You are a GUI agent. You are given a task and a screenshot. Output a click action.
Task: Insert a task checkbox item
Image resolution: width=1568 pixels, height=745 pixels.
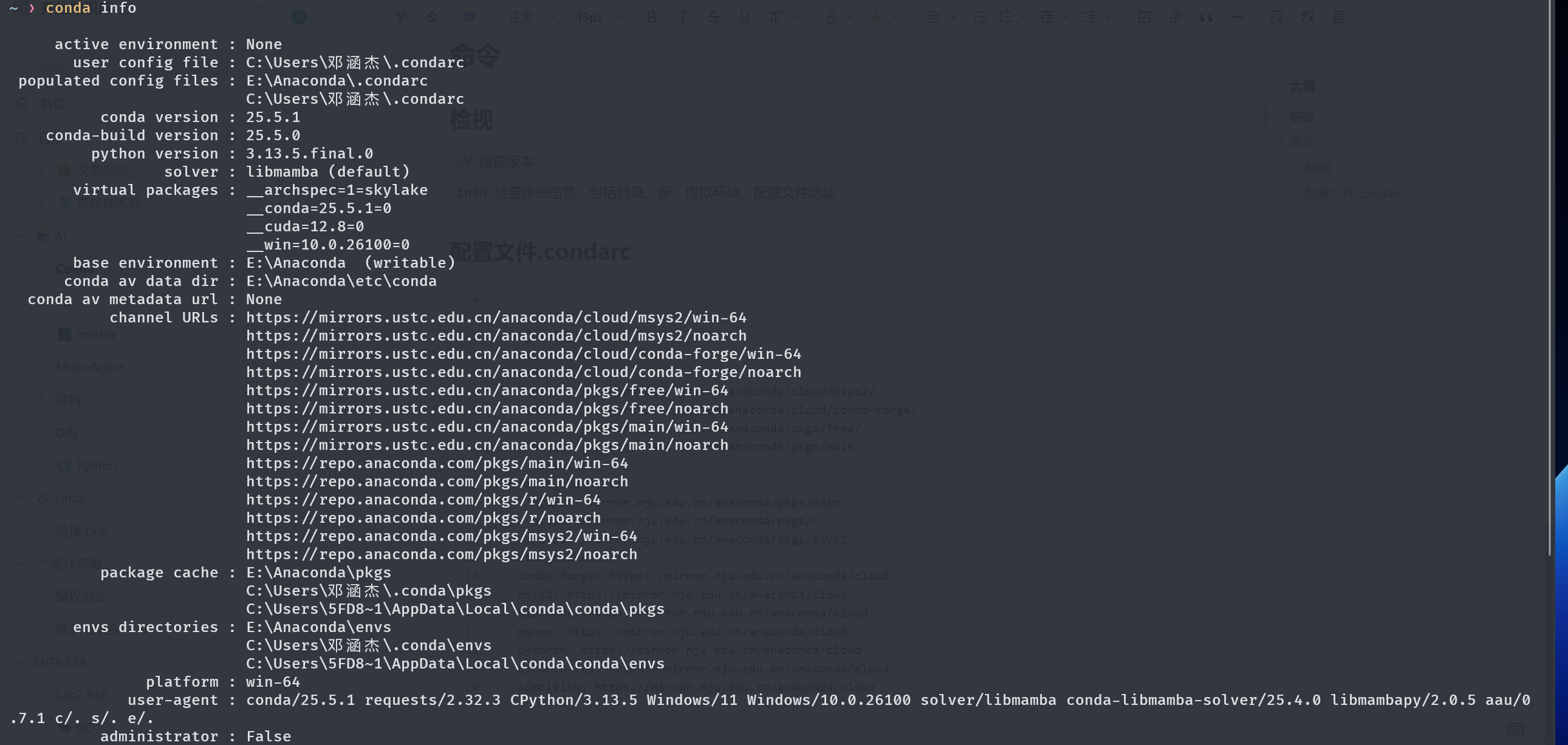(1145, 17)
